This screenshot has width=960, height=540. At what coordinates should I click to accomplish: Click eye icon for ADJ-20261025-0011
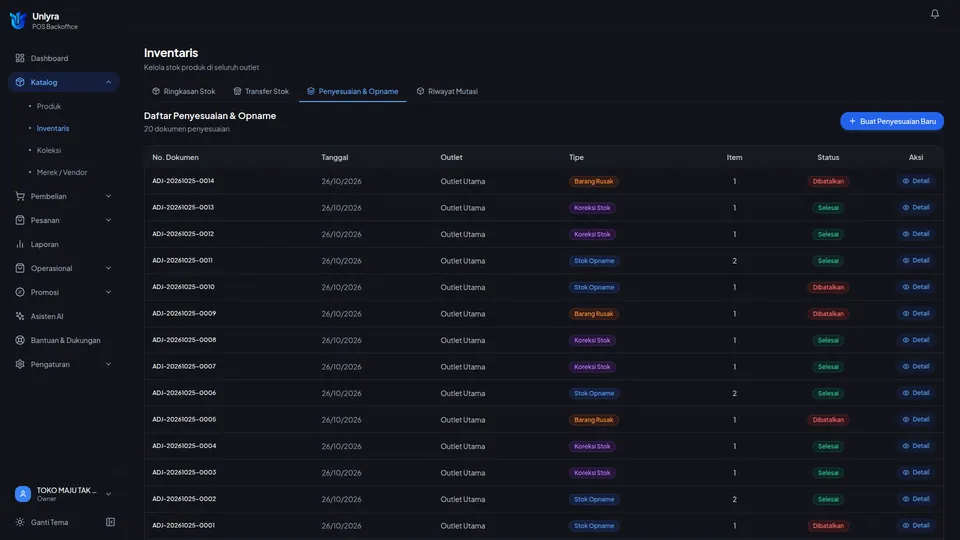(x=906, y=260)
